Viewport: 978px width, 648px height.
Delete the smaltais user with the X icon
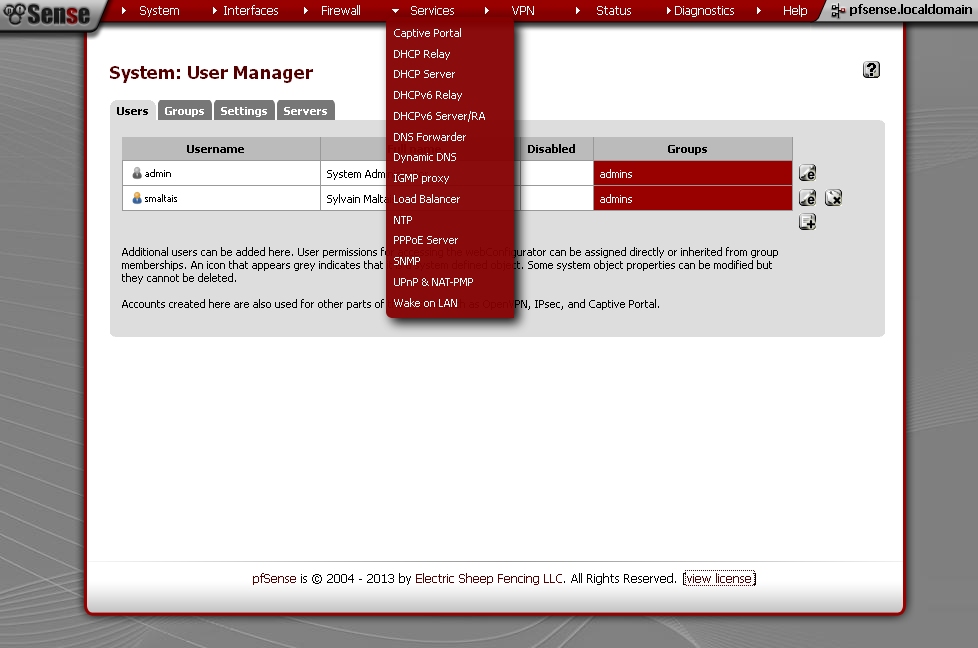click(x=833, y=198)
